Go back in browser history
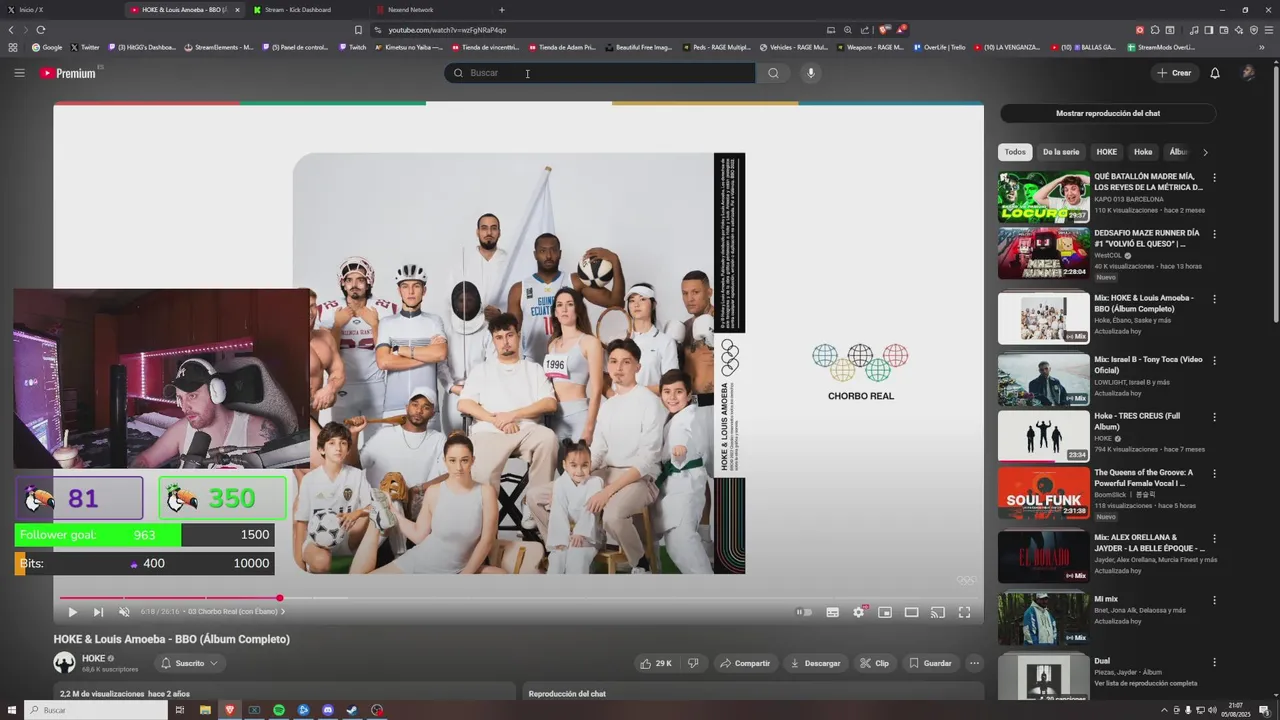 click(11, 30)
